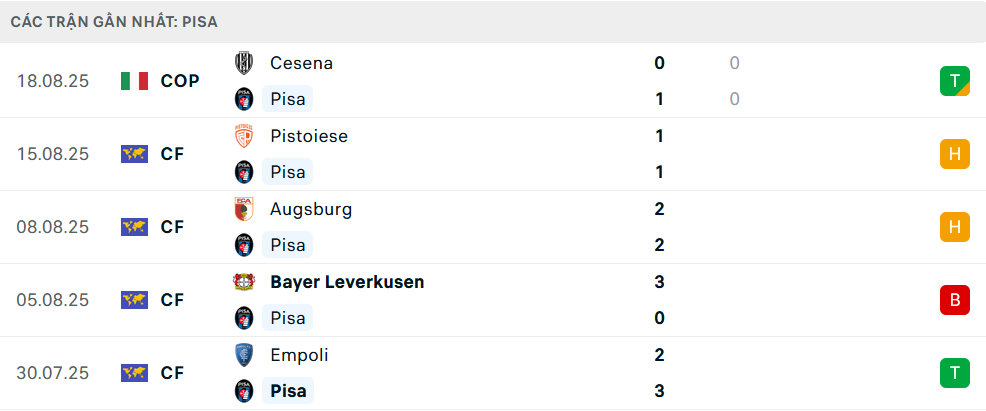Click the Empoli club crest icon
Viewport: 986px width, 411px height.
(x=243, y=355)
